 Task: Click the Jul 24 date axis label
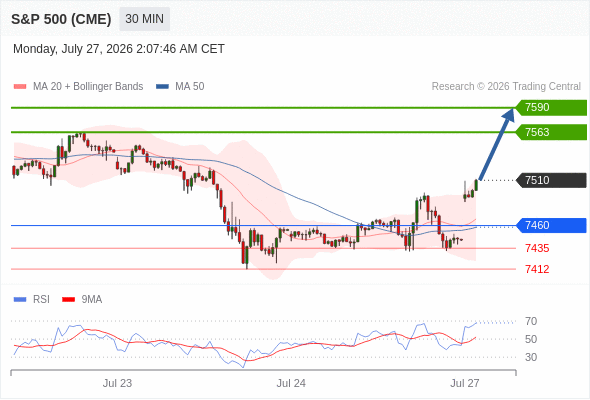tap(291, 383)
